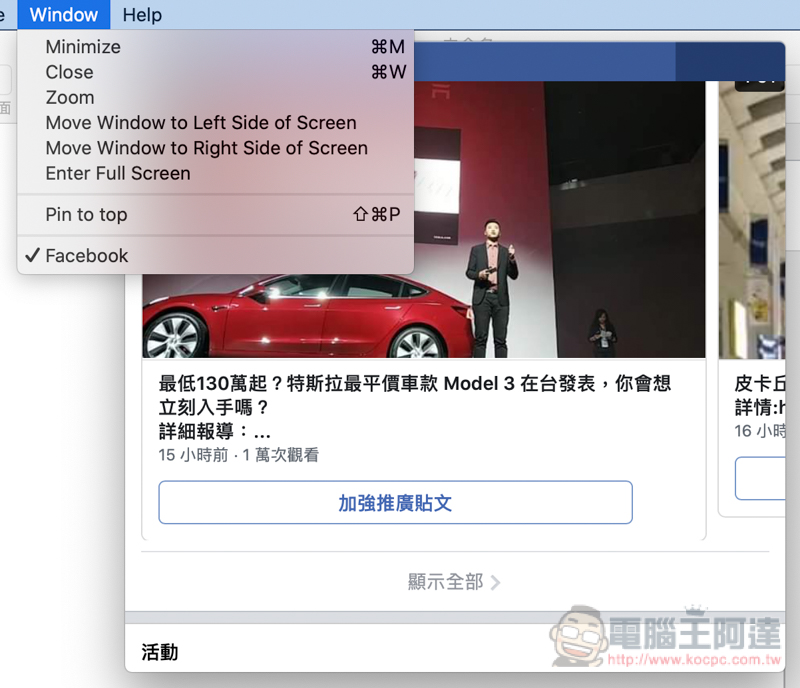Open 顯示全部 link
Screen dimensions: 800x688
pos(445,582)
